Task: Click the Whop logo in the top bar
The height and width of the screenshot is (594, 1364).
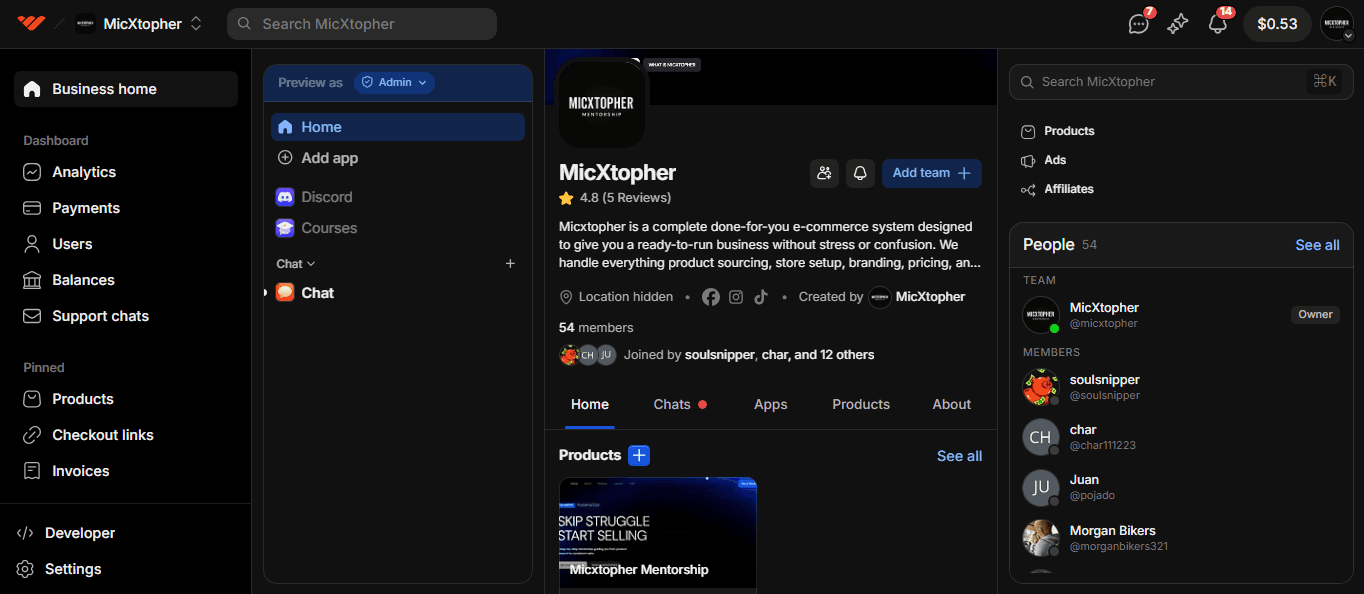Action: (32, 23)
